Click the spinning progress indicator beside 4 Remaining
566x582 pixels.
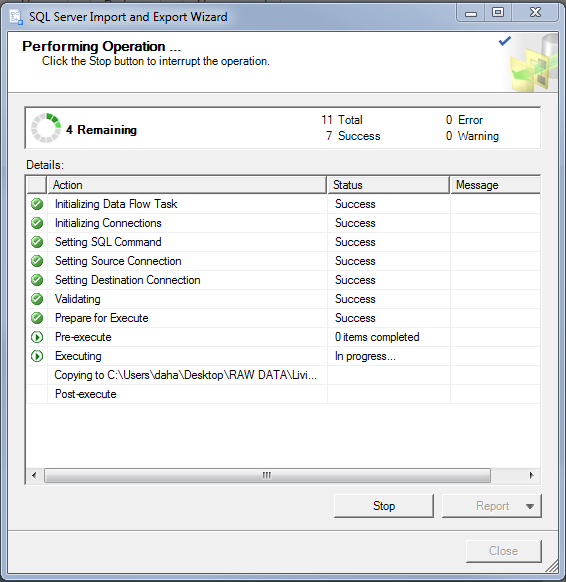(46, 128)
